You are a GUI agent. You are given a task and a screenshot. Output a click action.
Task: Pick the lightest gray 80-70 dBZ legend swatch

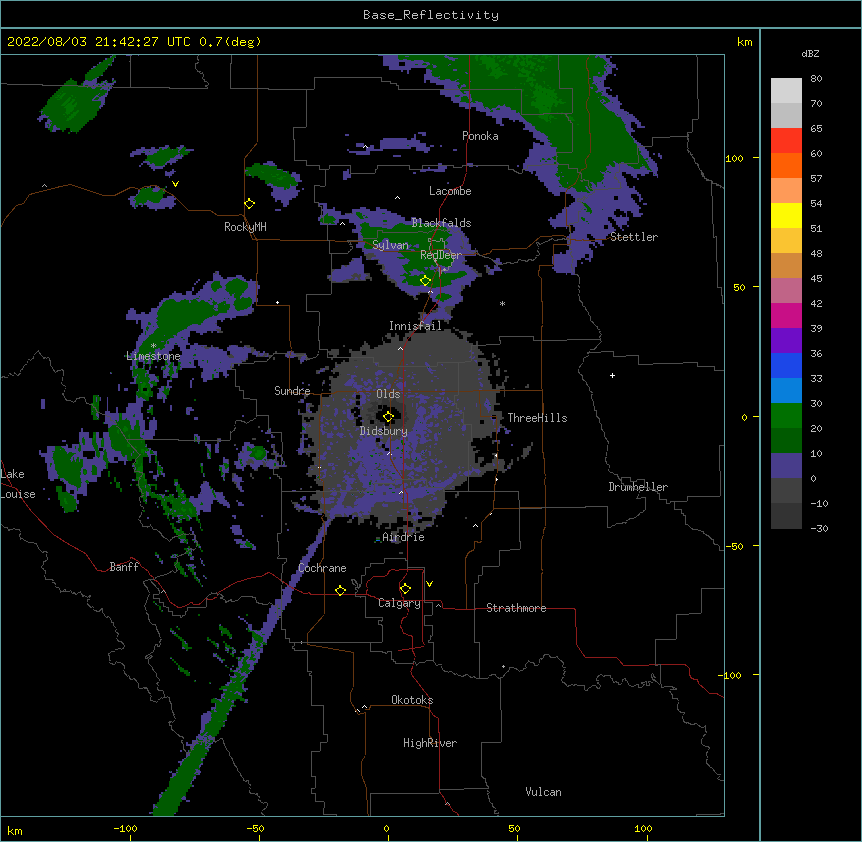click(x=786, y=91)
